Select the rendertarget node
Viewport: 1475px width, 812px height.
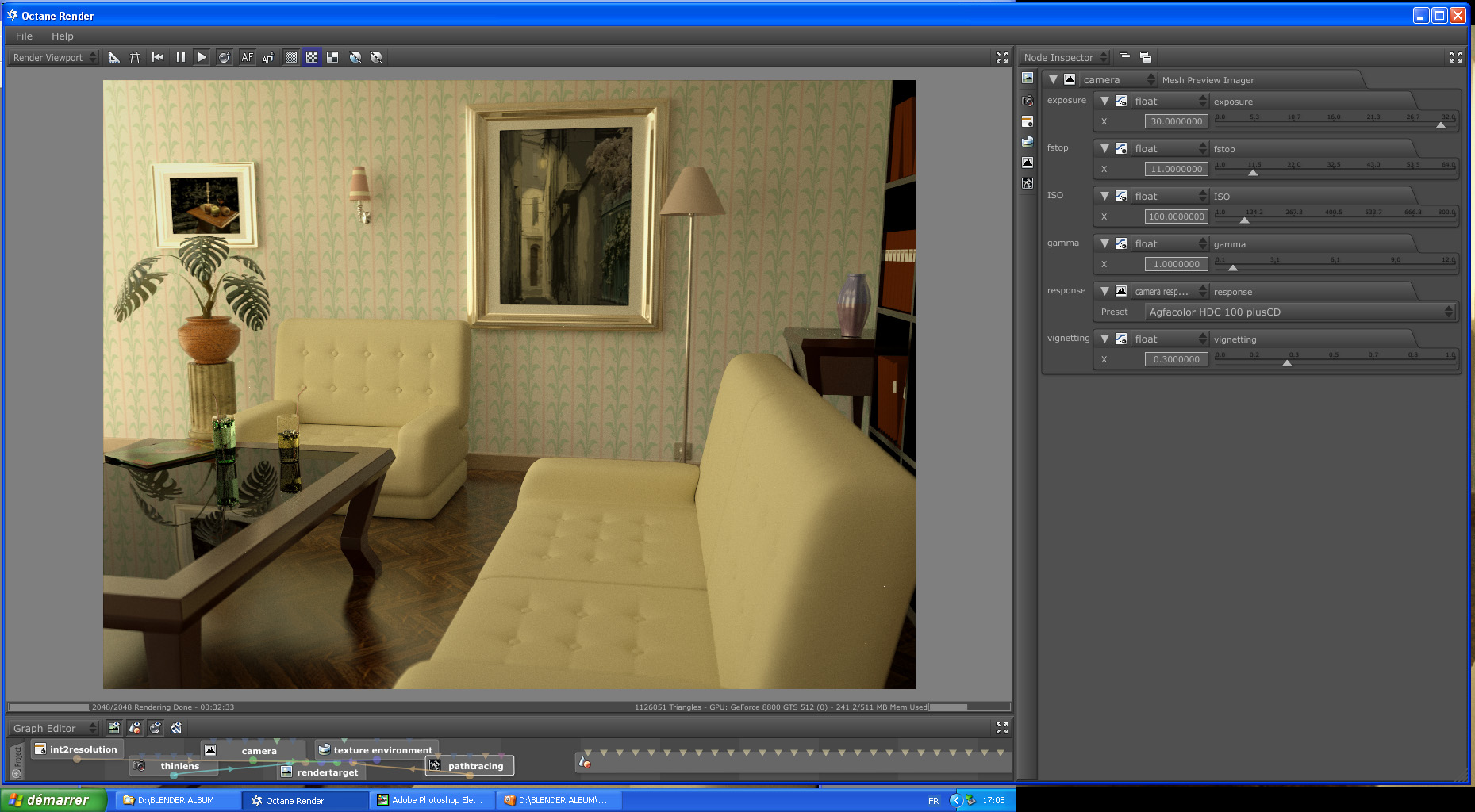click(321, 772)
